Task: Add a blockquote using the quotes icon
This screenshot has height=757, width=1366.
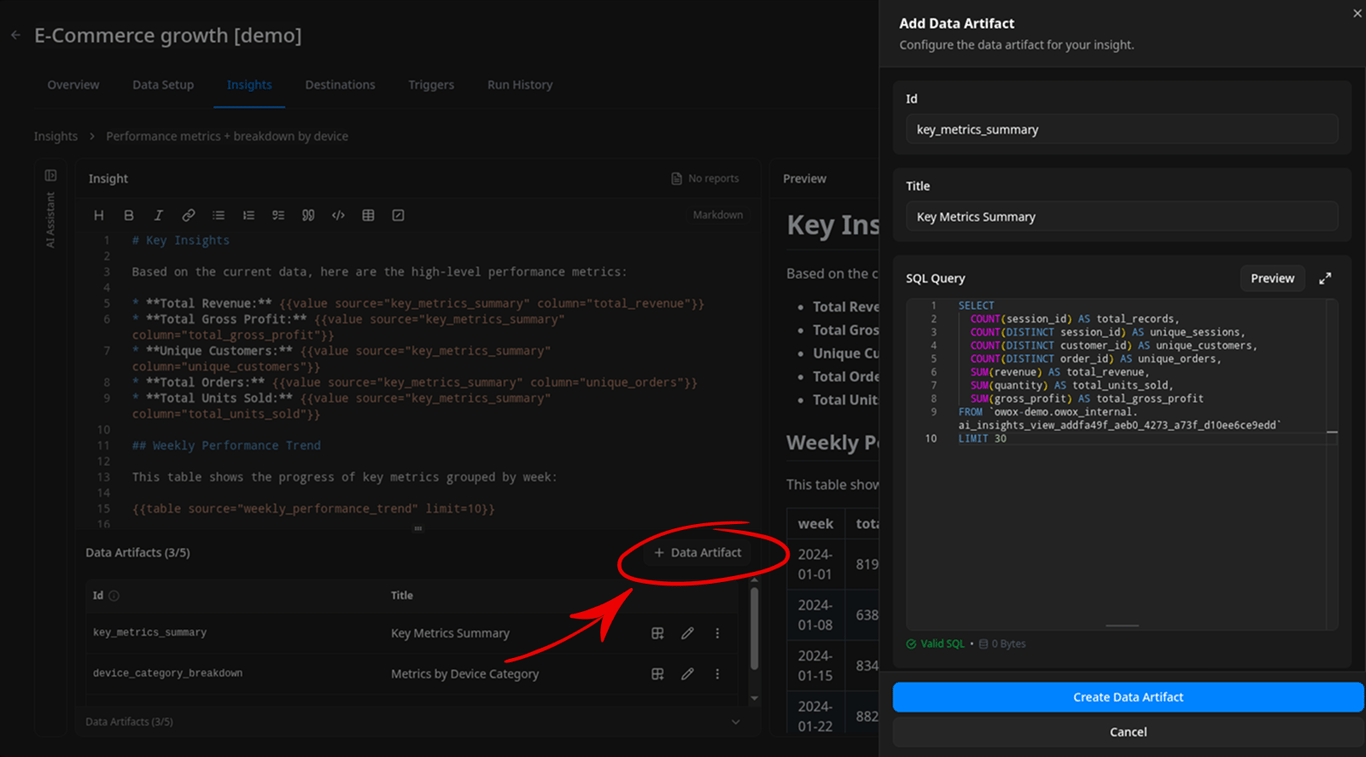Action: point(308,214)
